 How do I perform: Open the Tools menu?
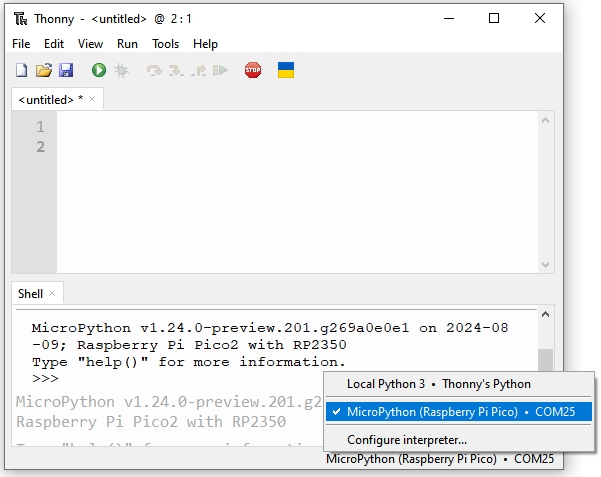pos(166,44)
